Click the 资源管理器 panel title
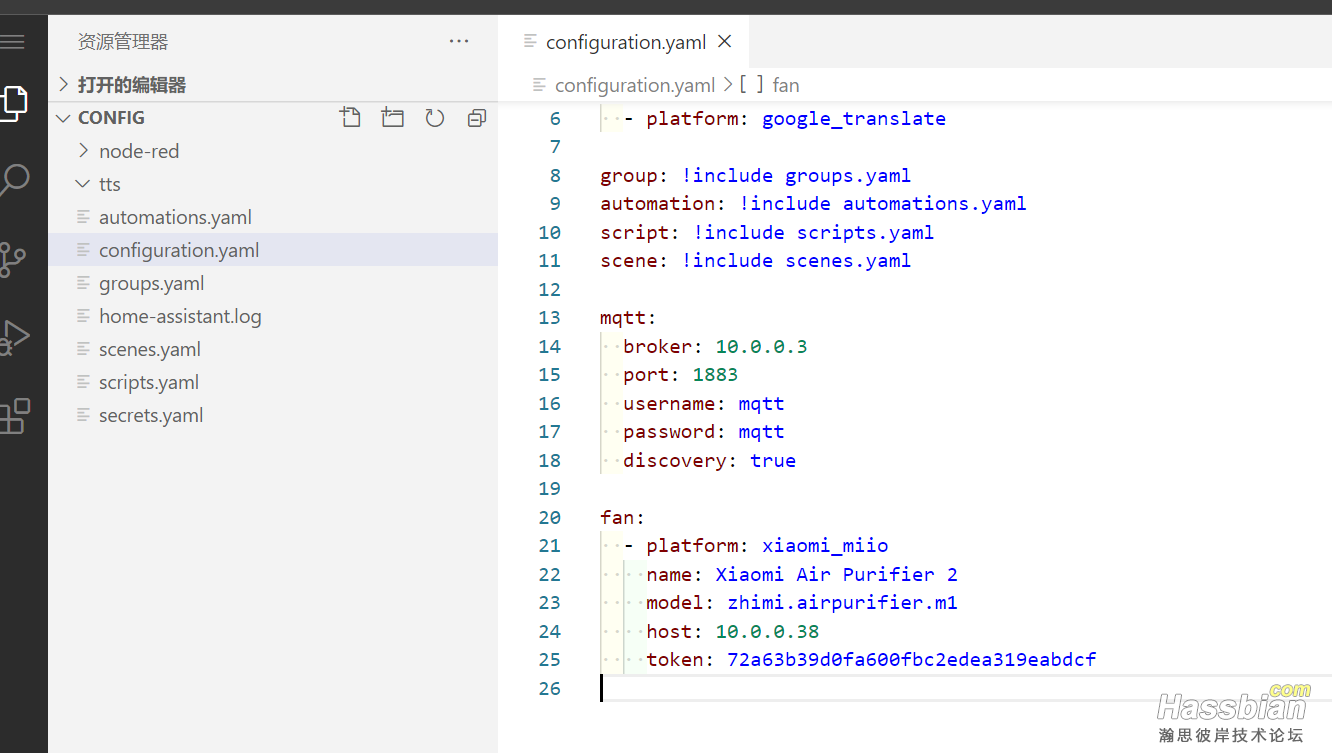 (x=123, y=42)
